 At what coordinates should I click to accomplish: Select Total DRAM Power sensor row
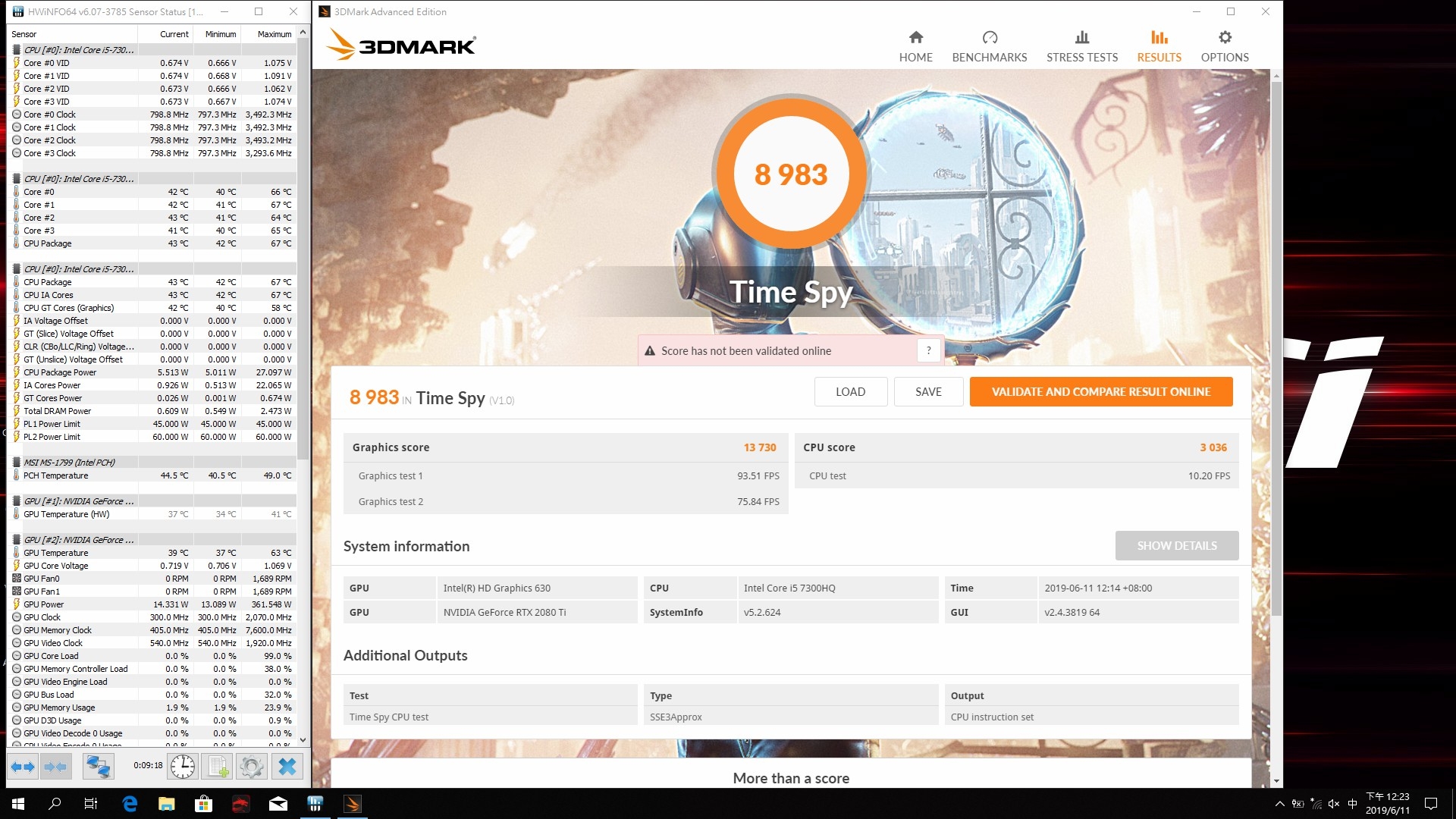click(152, 411)
